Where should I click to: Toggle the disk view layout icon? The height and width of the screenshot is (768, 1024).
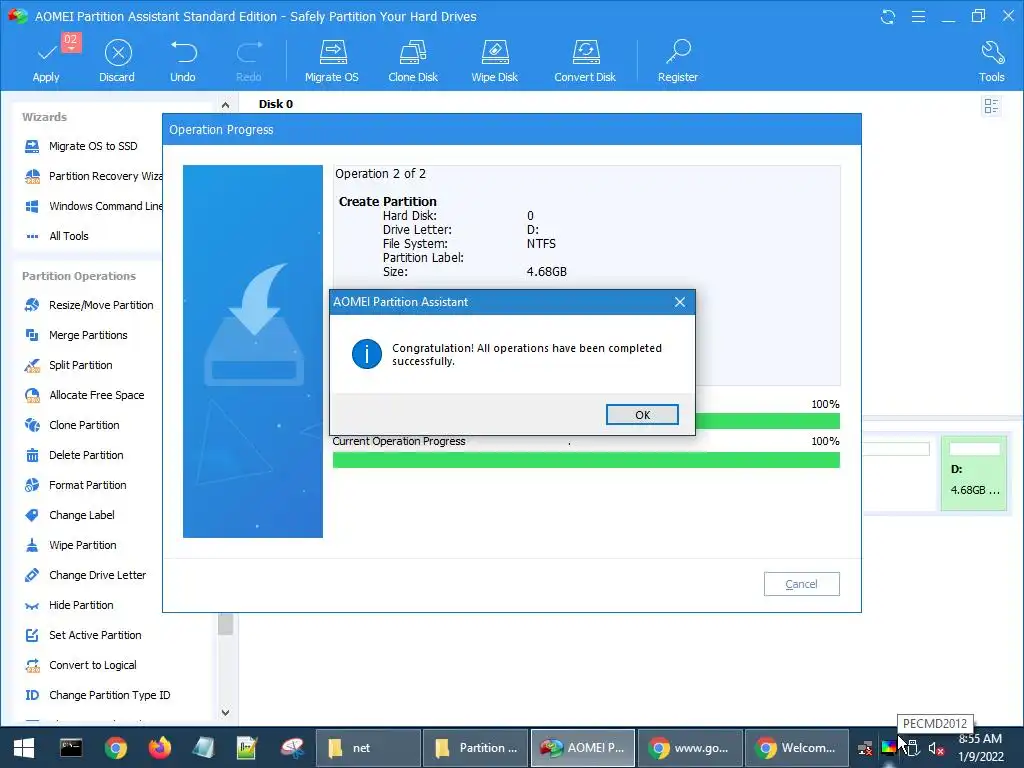coord(991,106)
